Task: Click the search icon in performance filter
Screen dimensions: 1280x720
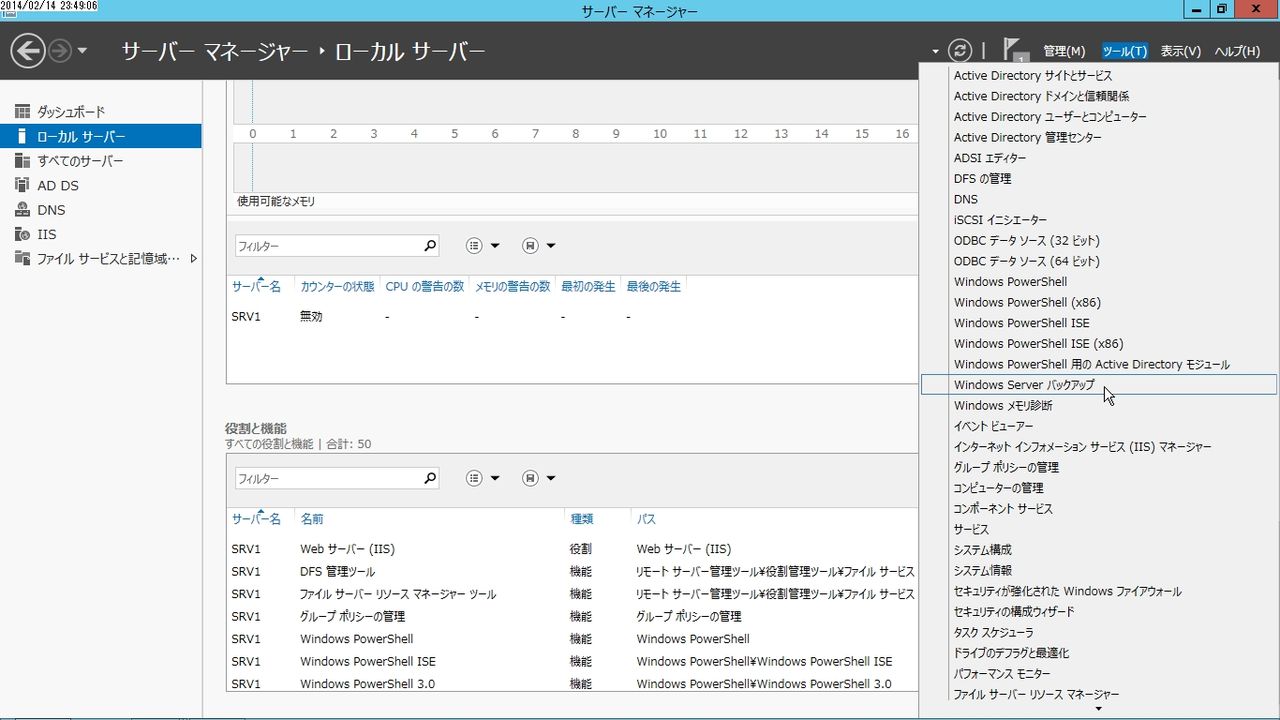Action: point(430,246)
